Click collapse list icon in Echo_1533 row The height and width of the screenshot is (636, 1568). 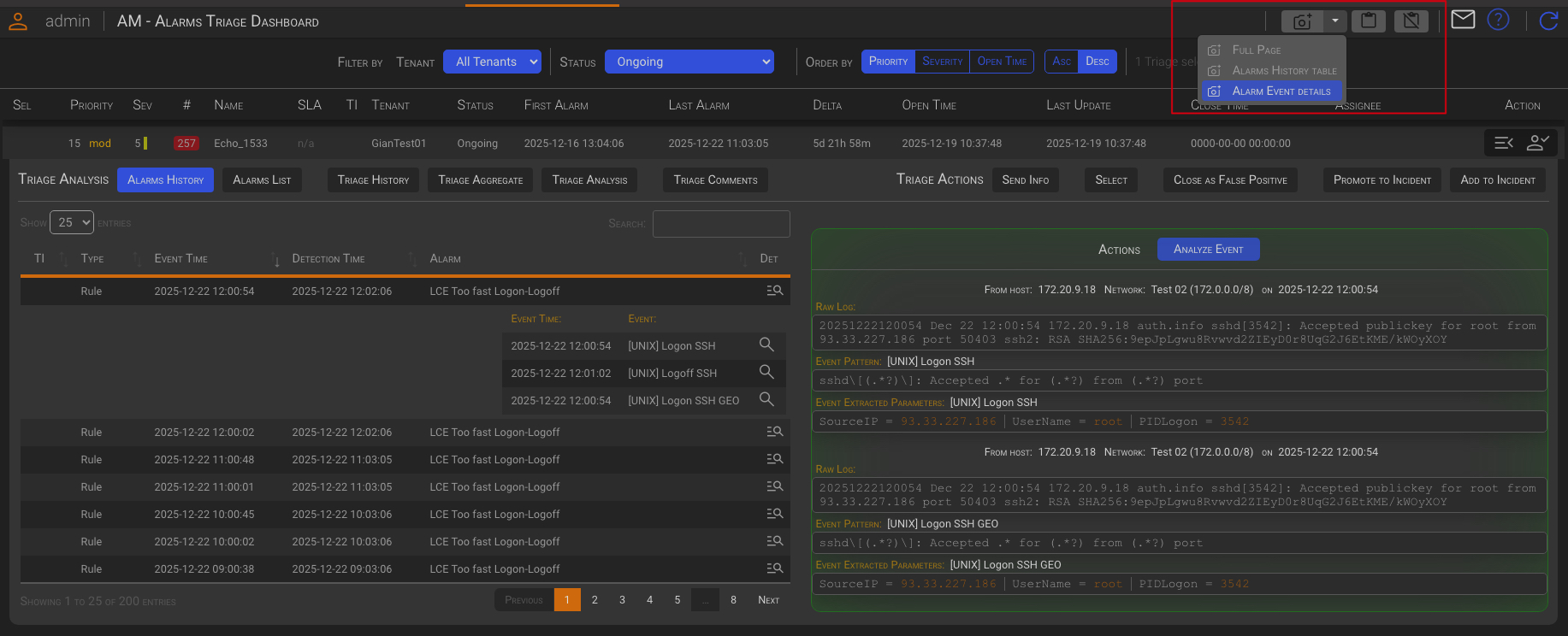(x=1504, y=143)
